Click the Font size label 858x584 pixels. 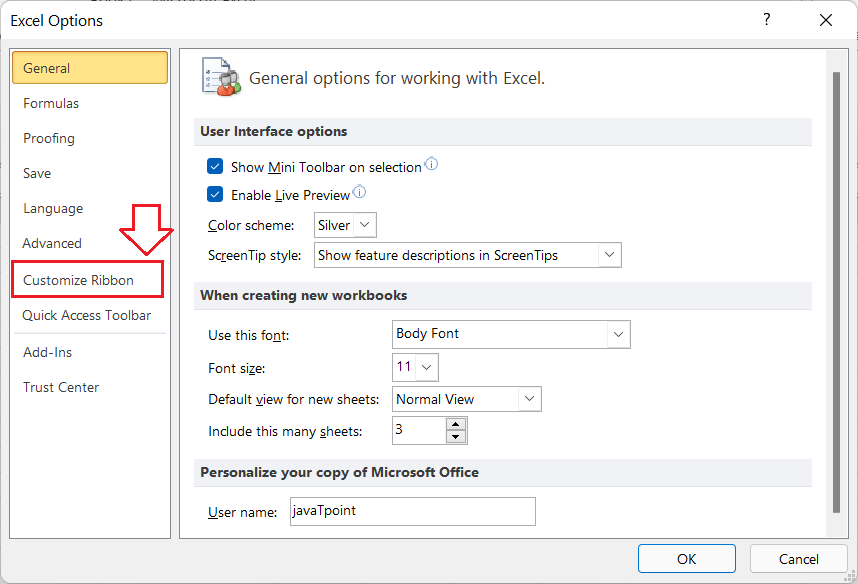click(x=236, y=368)
